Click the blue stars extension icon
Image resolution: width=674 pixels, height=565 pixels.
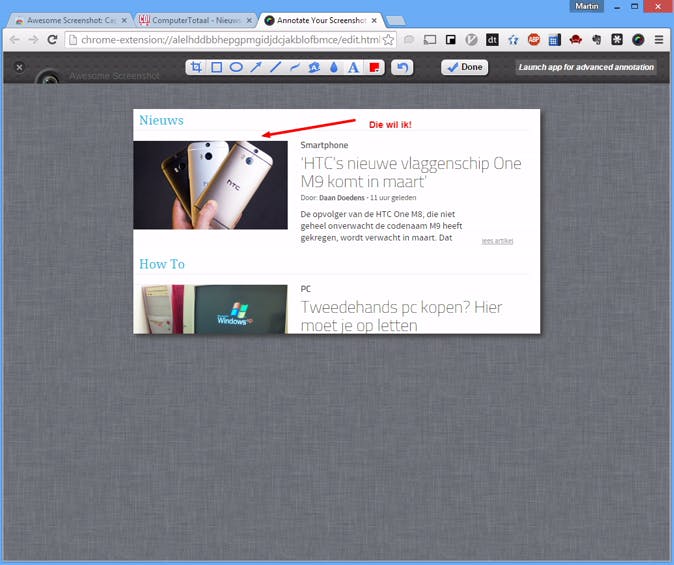click(x=513, y=40)
